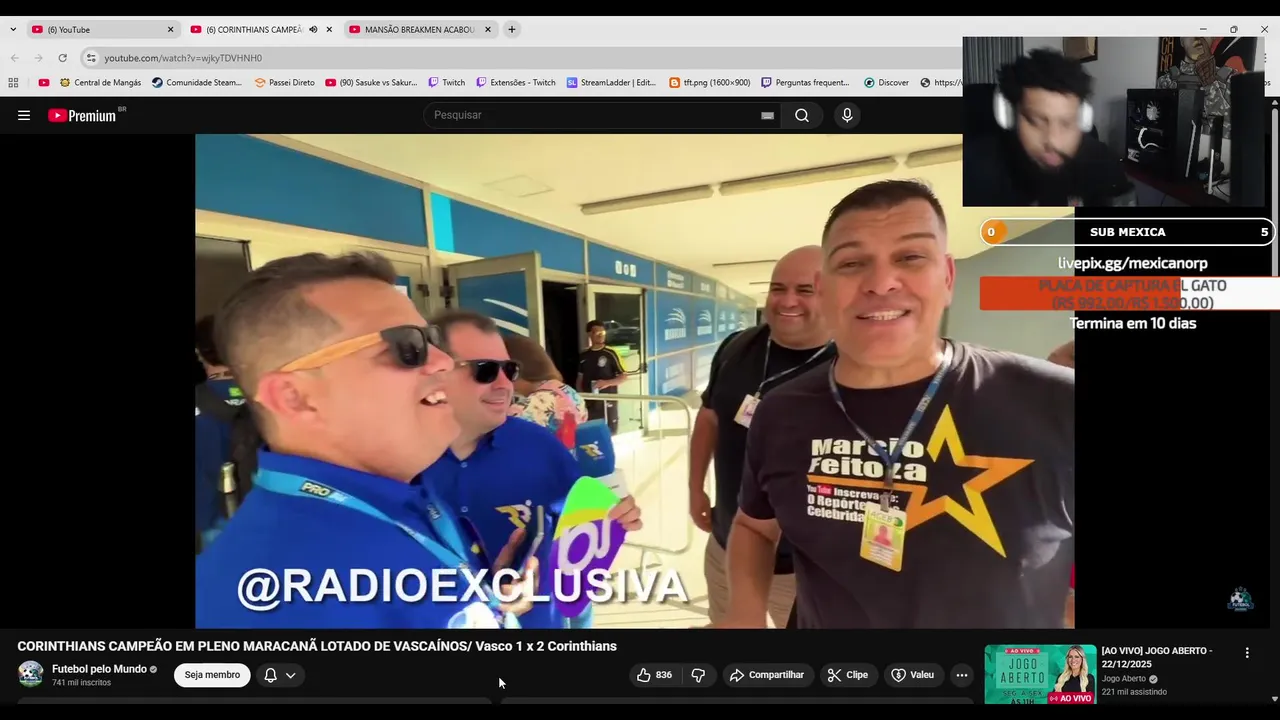Screen dimensions: 1280x720
Task: Open Futebol pelo Mundo channel avatar
Action: coord(31,674)
